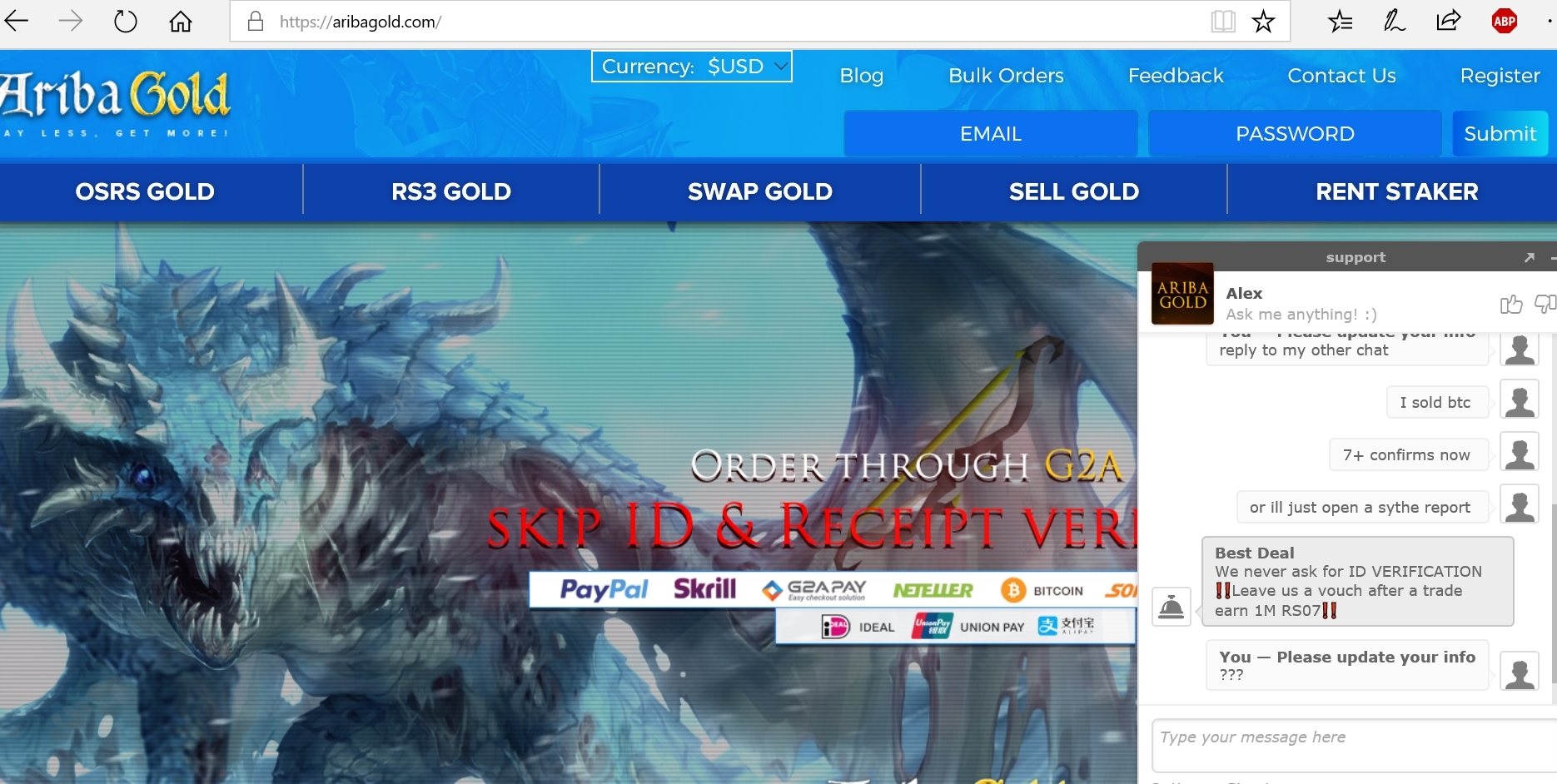Open the RENT STAKER section
The image size is (1557, 784).
click(x=1397, y=191)
